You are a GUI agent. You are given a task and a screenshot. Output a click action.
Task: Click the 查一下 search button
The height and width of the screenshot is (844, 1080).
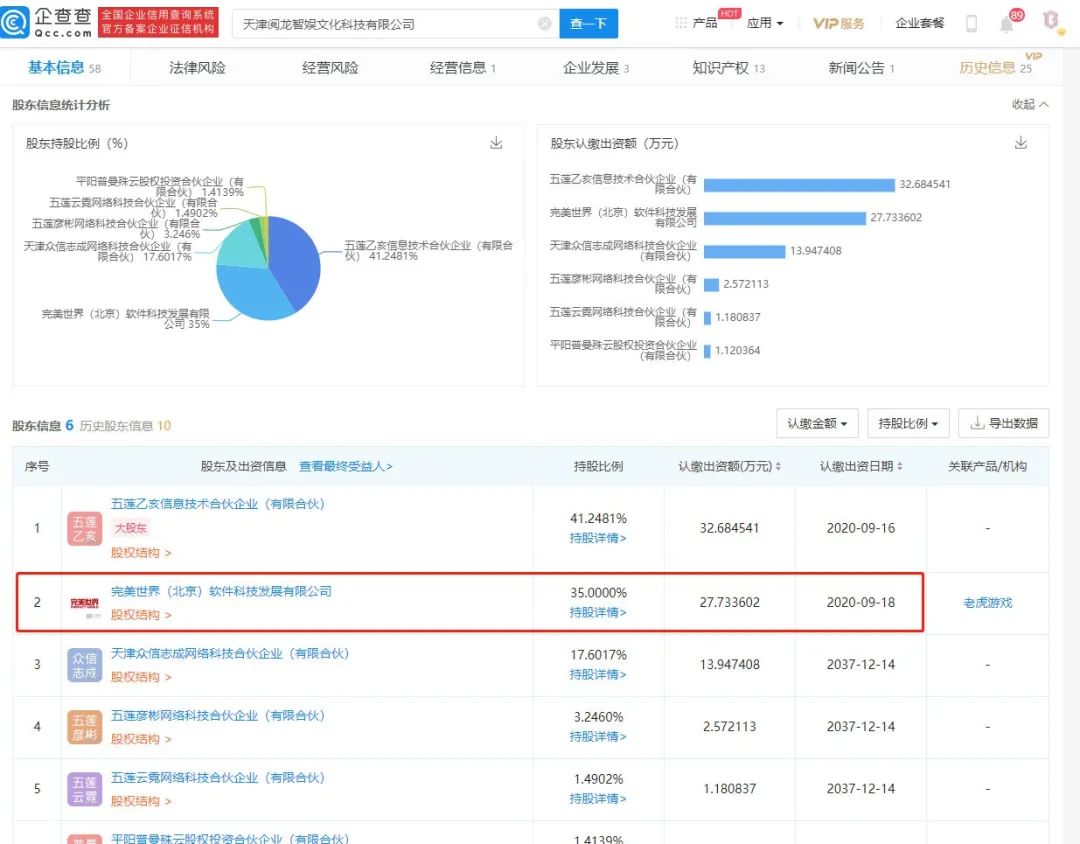(x=588, y=24)
